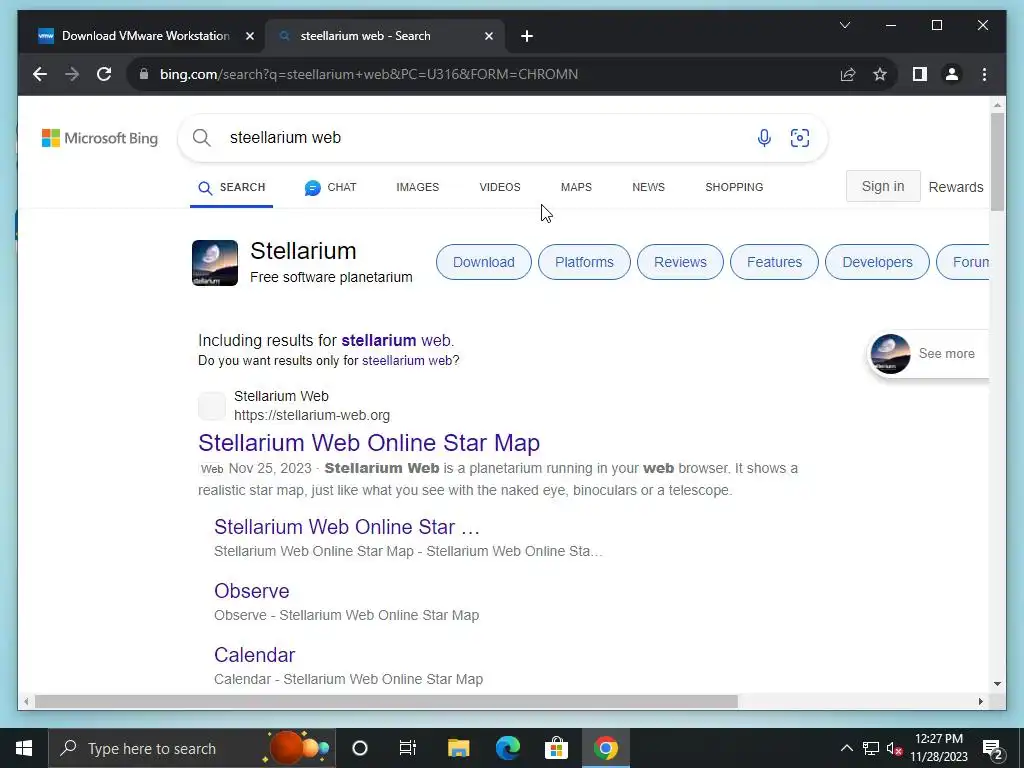Open notification center icon

(x=993, y=749)
